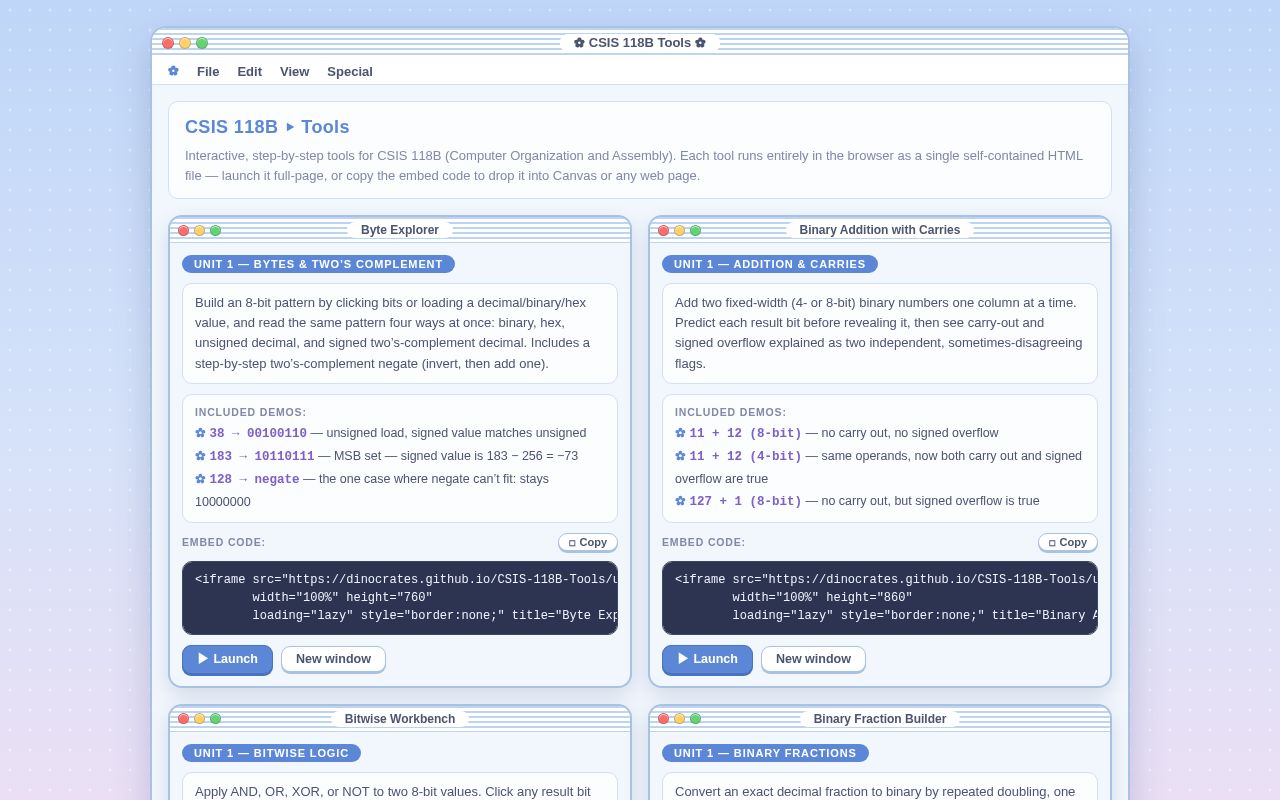Click the 'Binary Addition with Carries' card title
This screenshot has height=800, width=1280.
[x=880, y=230]
